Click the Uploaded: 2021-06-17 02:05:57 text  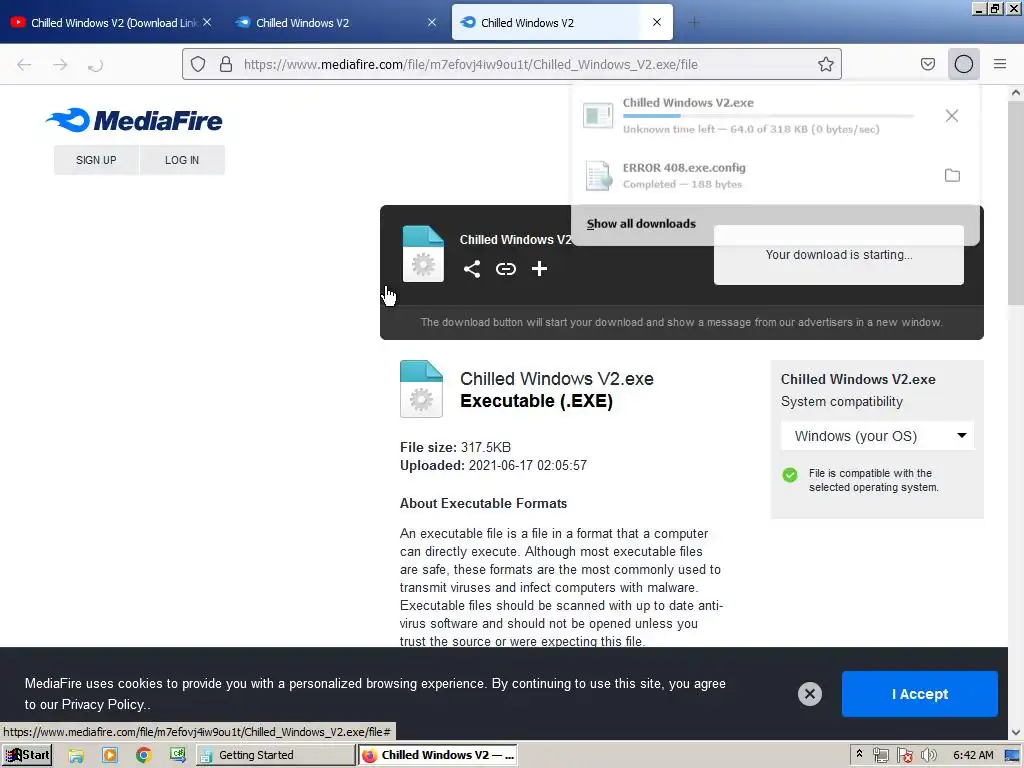point(493,465)
